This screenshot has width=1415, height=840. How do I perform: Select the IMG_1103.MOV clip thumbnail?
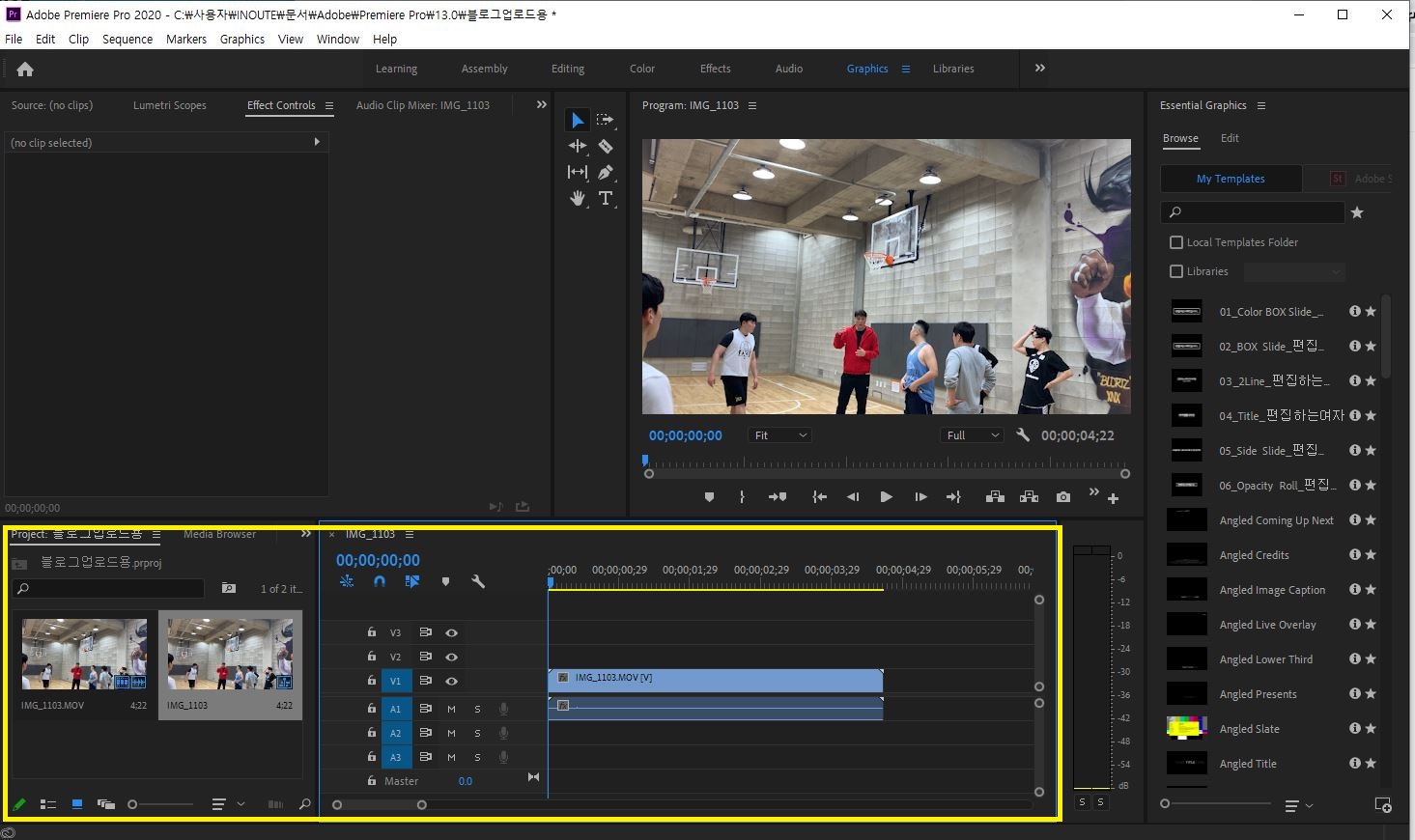click(x=85, y=654)
